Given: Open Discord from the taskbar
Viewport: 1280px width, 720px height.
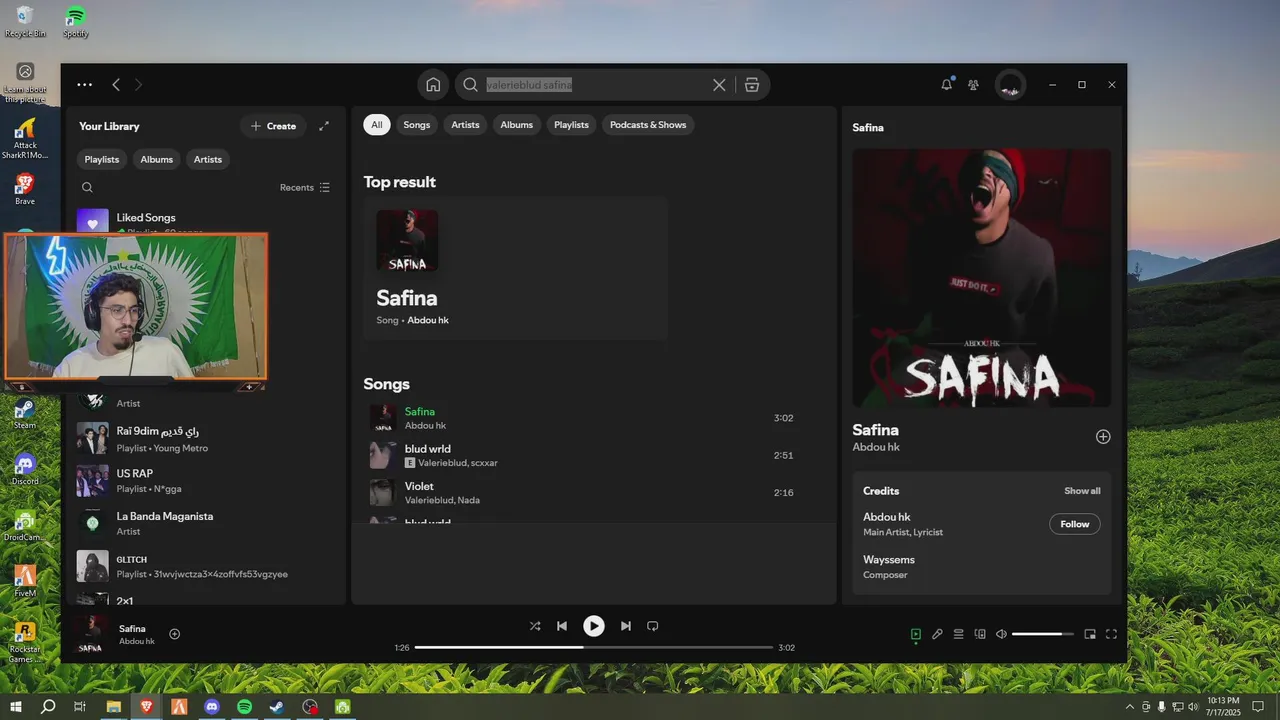Looking at the screenshot, I should (212, 706).
